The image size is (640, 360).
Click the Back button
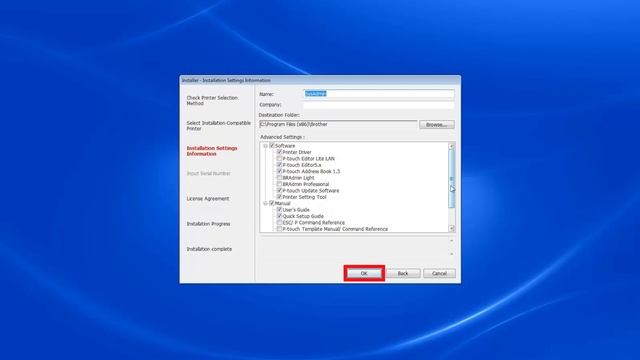pos(403,273)
